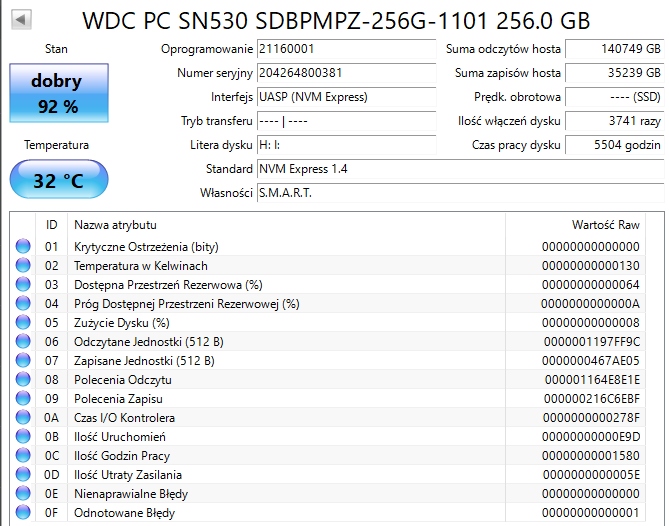Select 'Dostępna Przestrzeń Rezerwowa (%)' row
Image resolution: width=669 pixels, height=526 pixels.
328,284
